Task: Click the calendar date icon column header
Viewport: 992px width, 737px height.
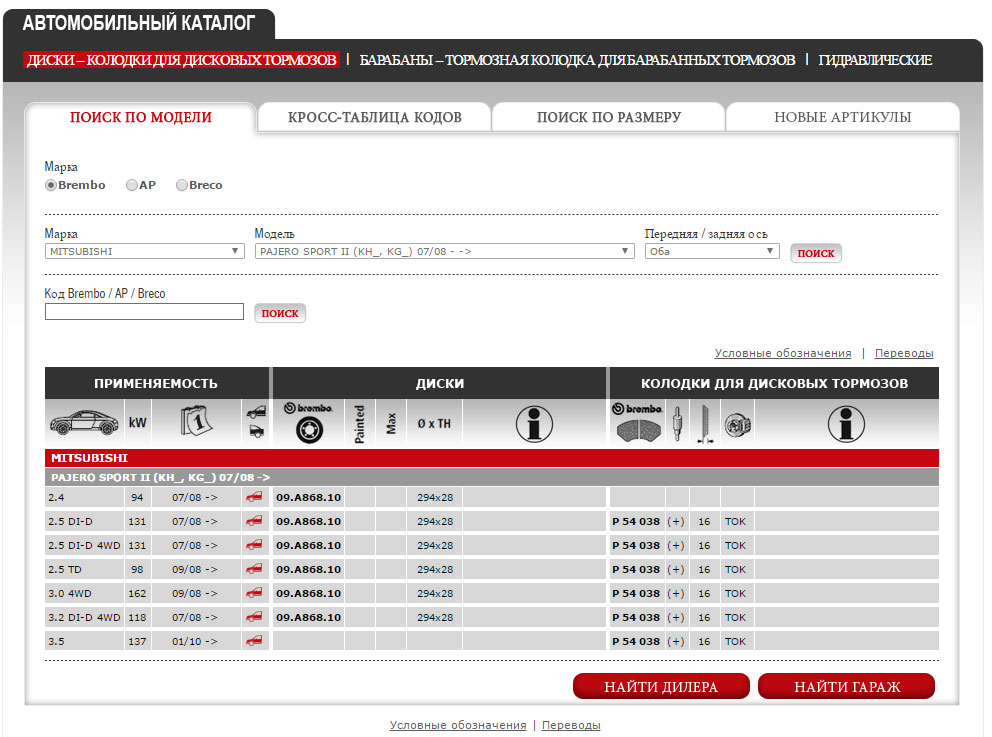Action: click(x=196, y=423)
